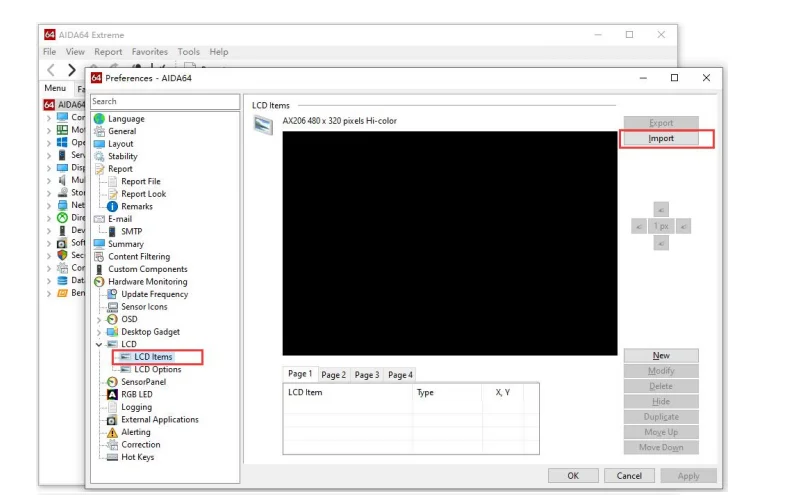
Task: Click the Stability icon
Action: click(x=99, y=156)
